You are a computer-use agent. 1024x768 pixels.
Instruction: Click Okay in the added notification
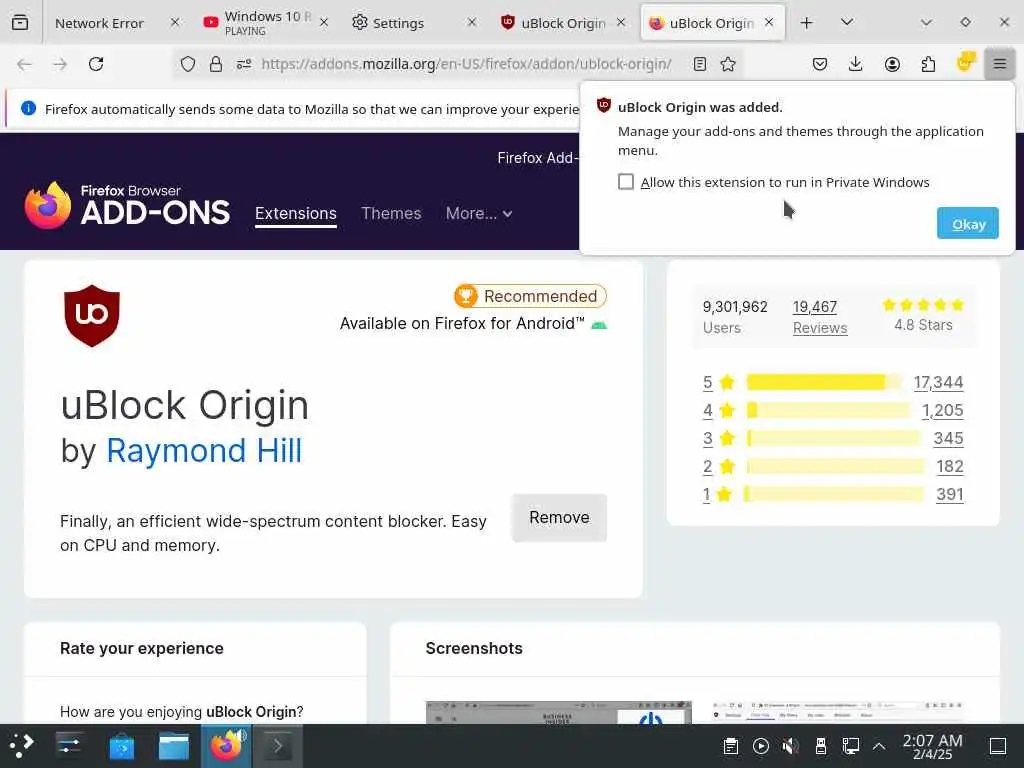click(967, 223)
